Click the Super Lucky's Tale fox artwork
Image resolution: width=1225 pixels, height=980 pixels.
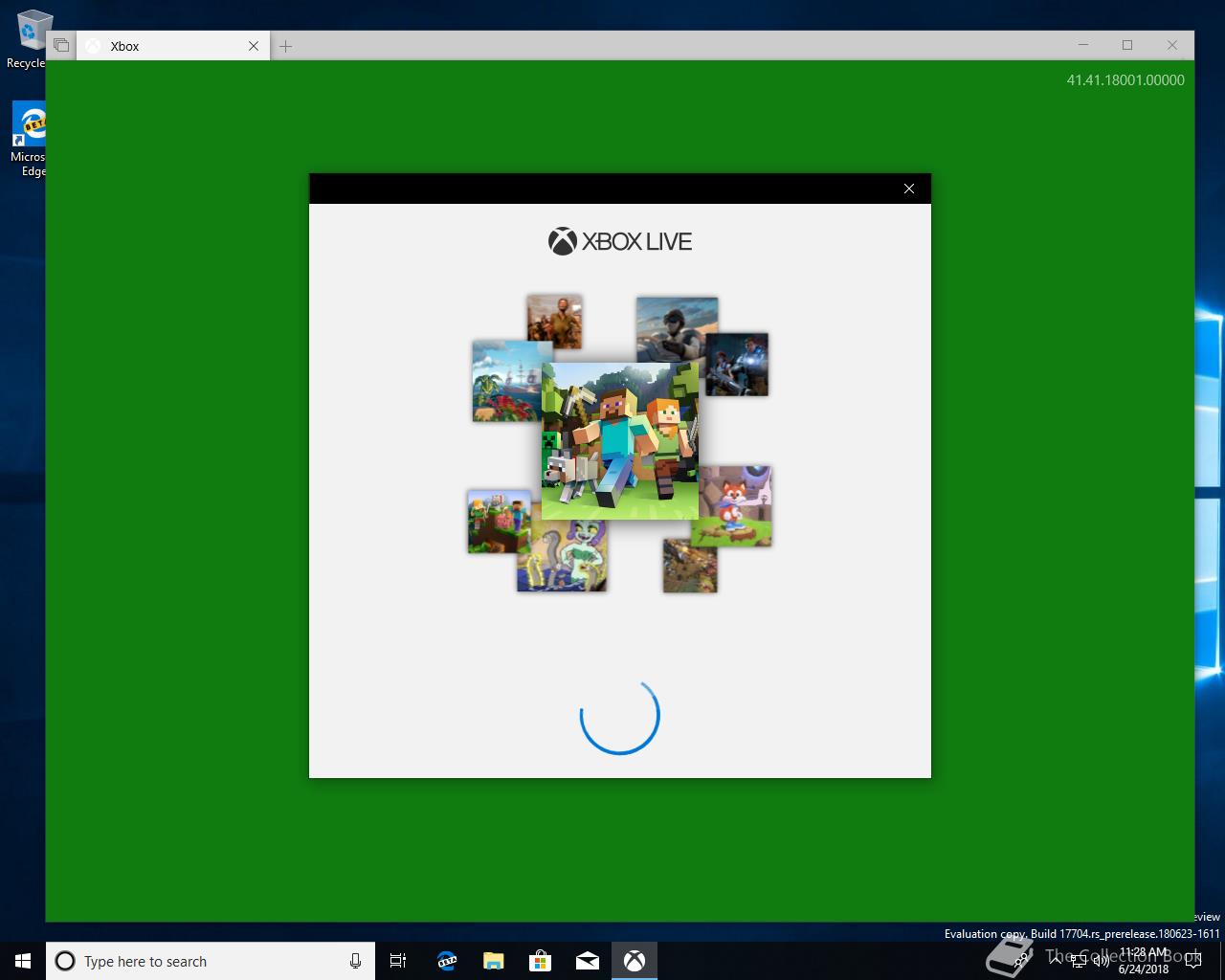[x=735, y=505]
